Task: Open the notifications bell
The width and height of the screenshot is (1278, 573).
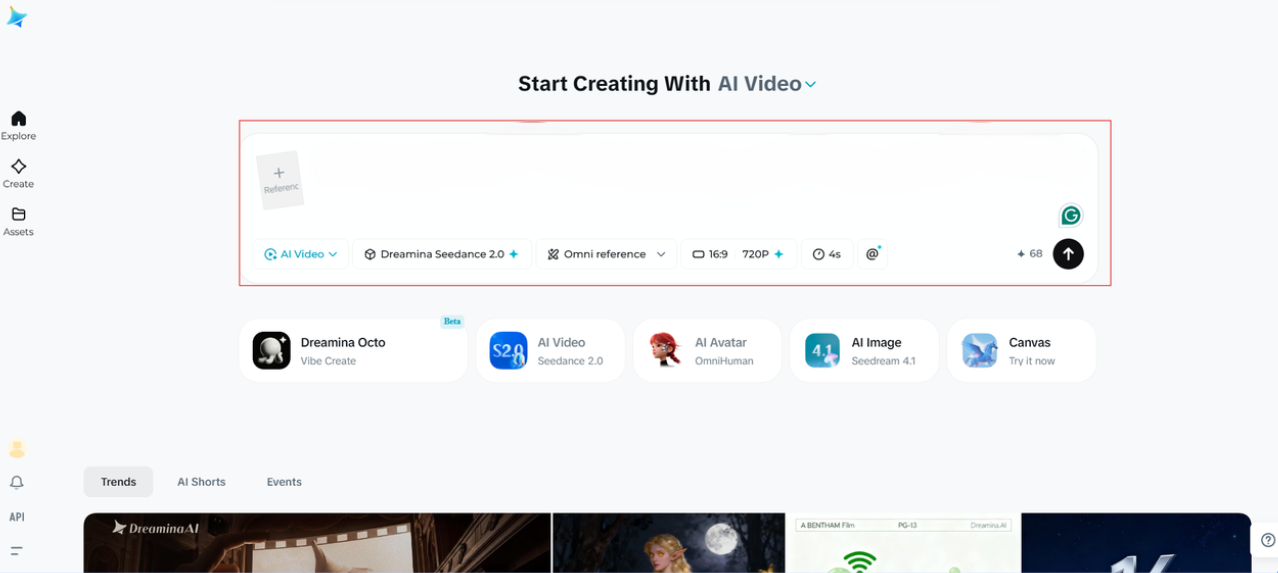Action: point(17,483)
